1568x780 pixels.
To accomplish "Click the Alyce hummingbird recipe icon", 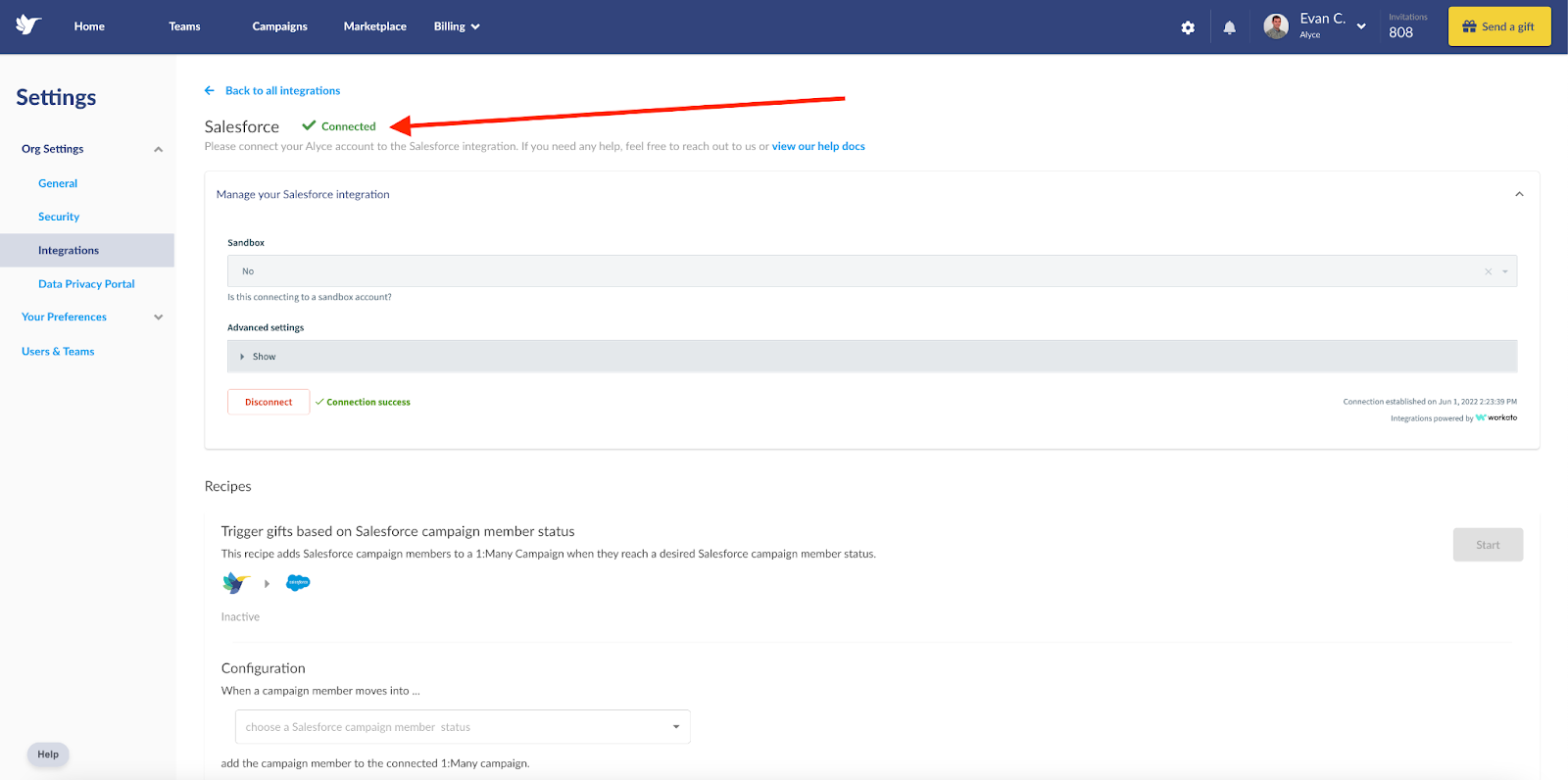I will (236, 583).
